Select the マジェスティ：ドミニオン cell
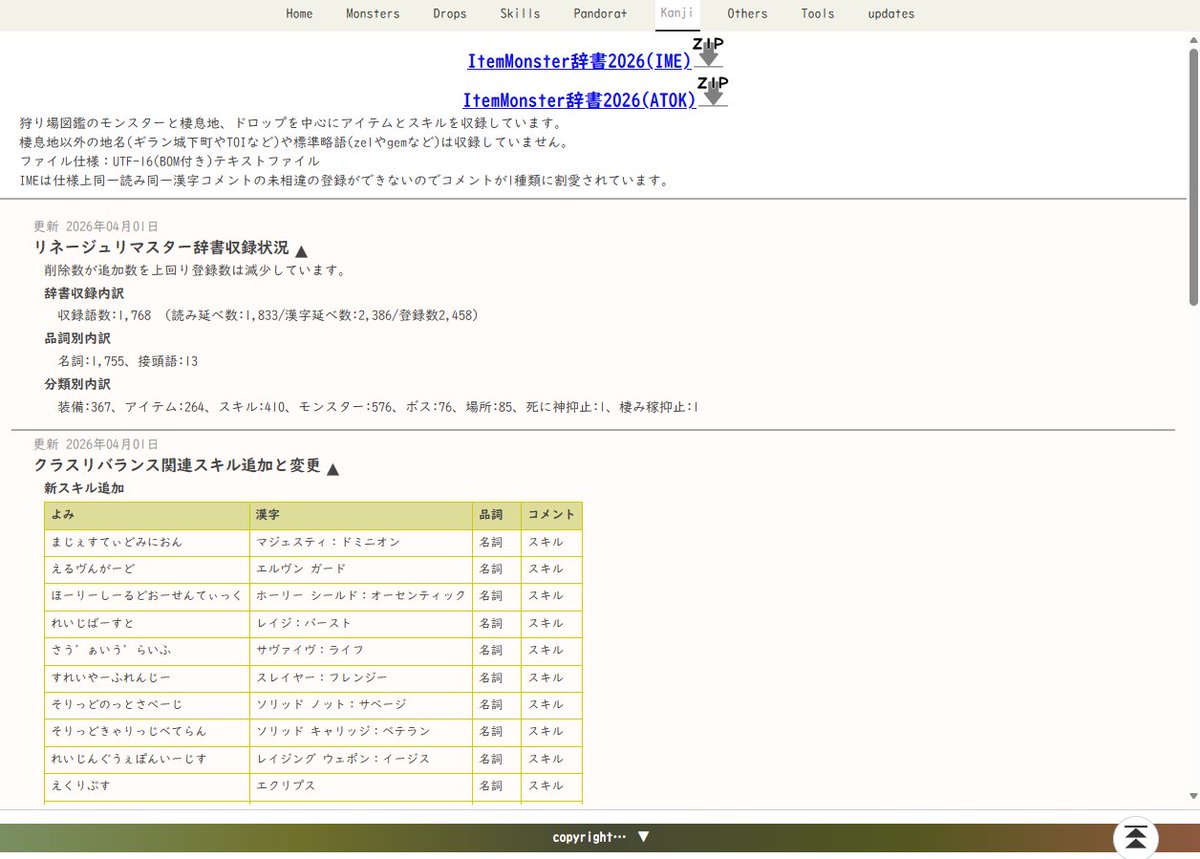 [x=361, y=542]
